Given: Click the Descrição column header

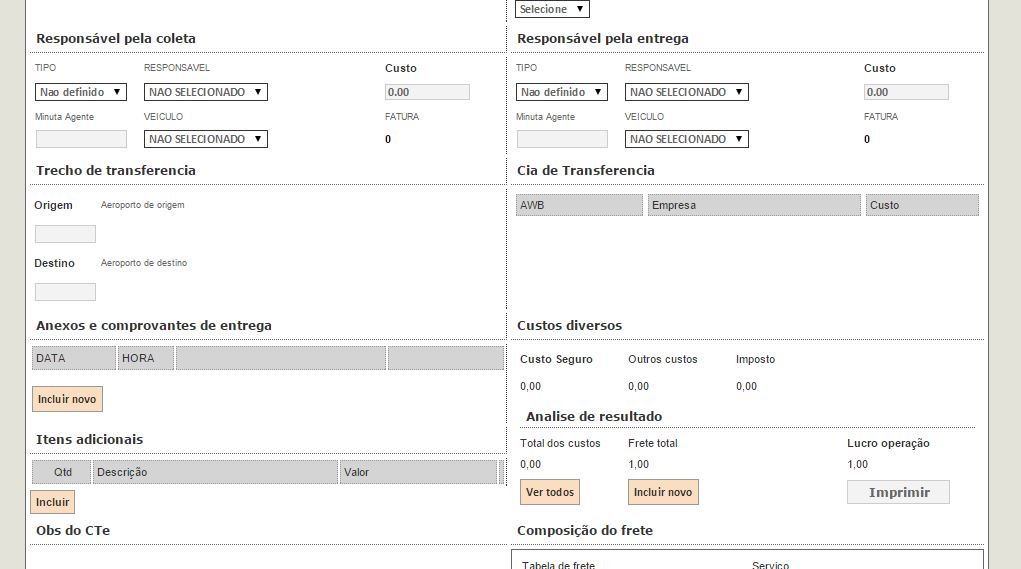Looking at the screenshot, I should point(215,472).
